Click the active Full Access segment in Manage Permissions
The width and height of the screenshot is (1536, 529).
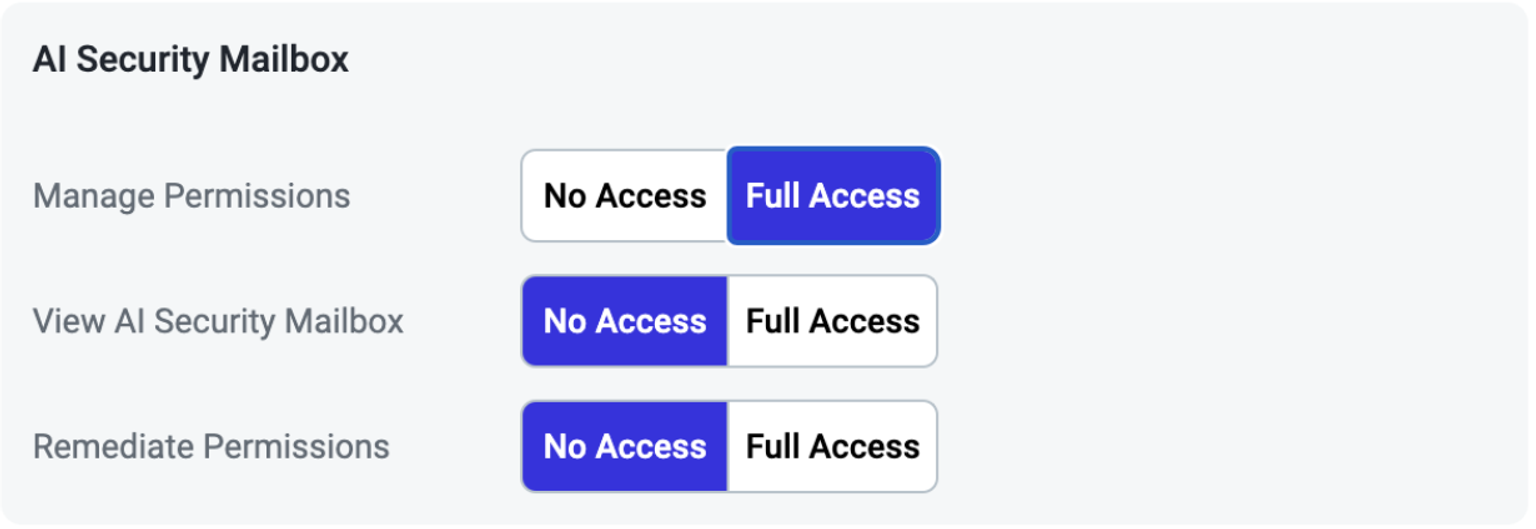832,196
